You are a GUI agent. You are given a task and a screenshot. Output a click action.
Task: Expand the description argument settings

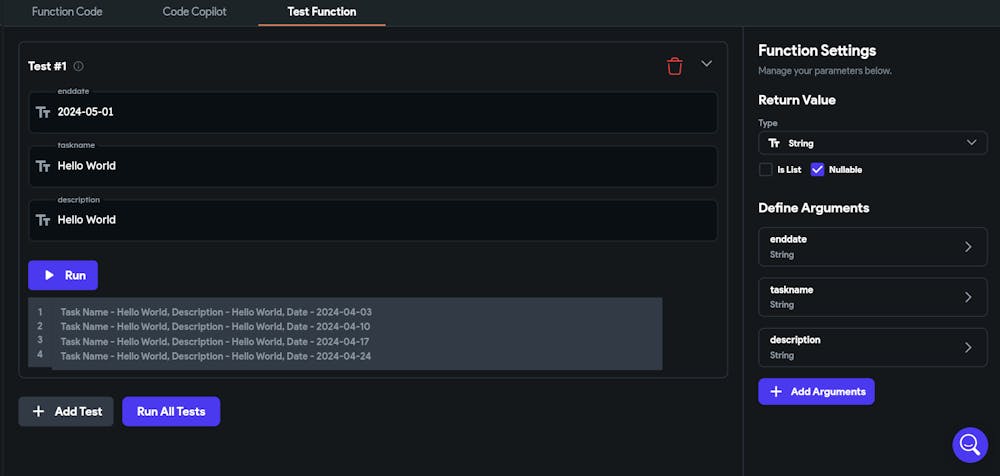click(x=872, y=347)
